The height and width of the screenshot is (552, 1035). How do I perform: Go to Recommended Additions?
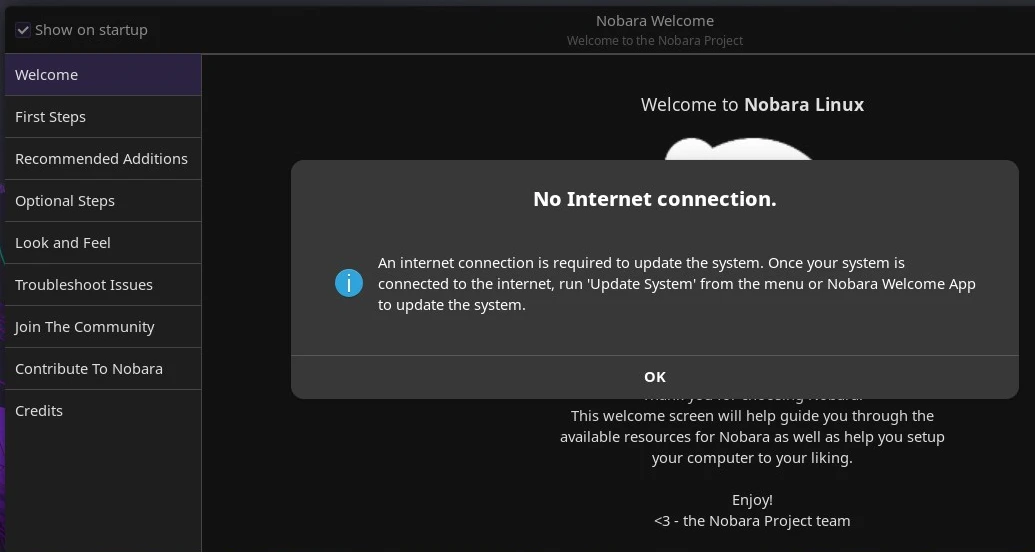(103, 159)
